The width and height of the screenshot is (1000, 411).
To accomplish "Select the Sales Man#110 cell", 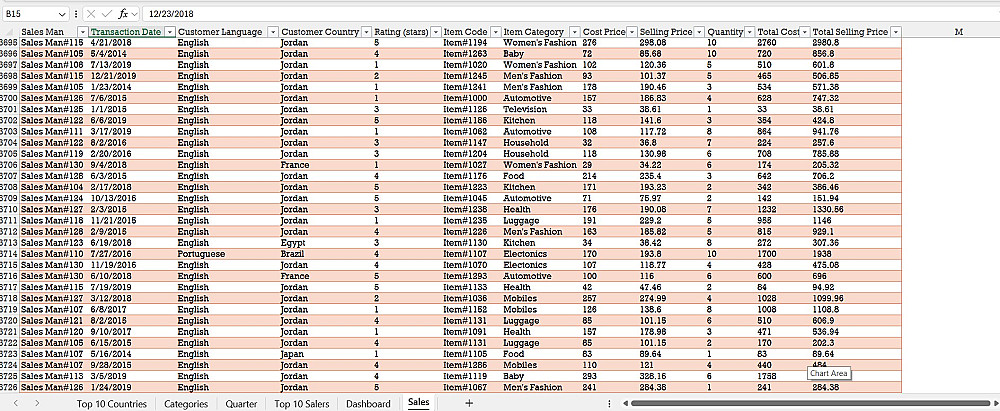I will (54, 254).
